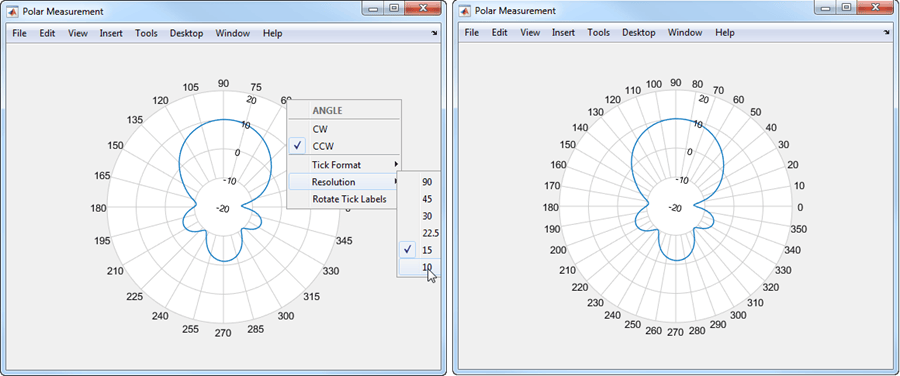Expand Resolution submenu entry

click(x=344, y=182)
